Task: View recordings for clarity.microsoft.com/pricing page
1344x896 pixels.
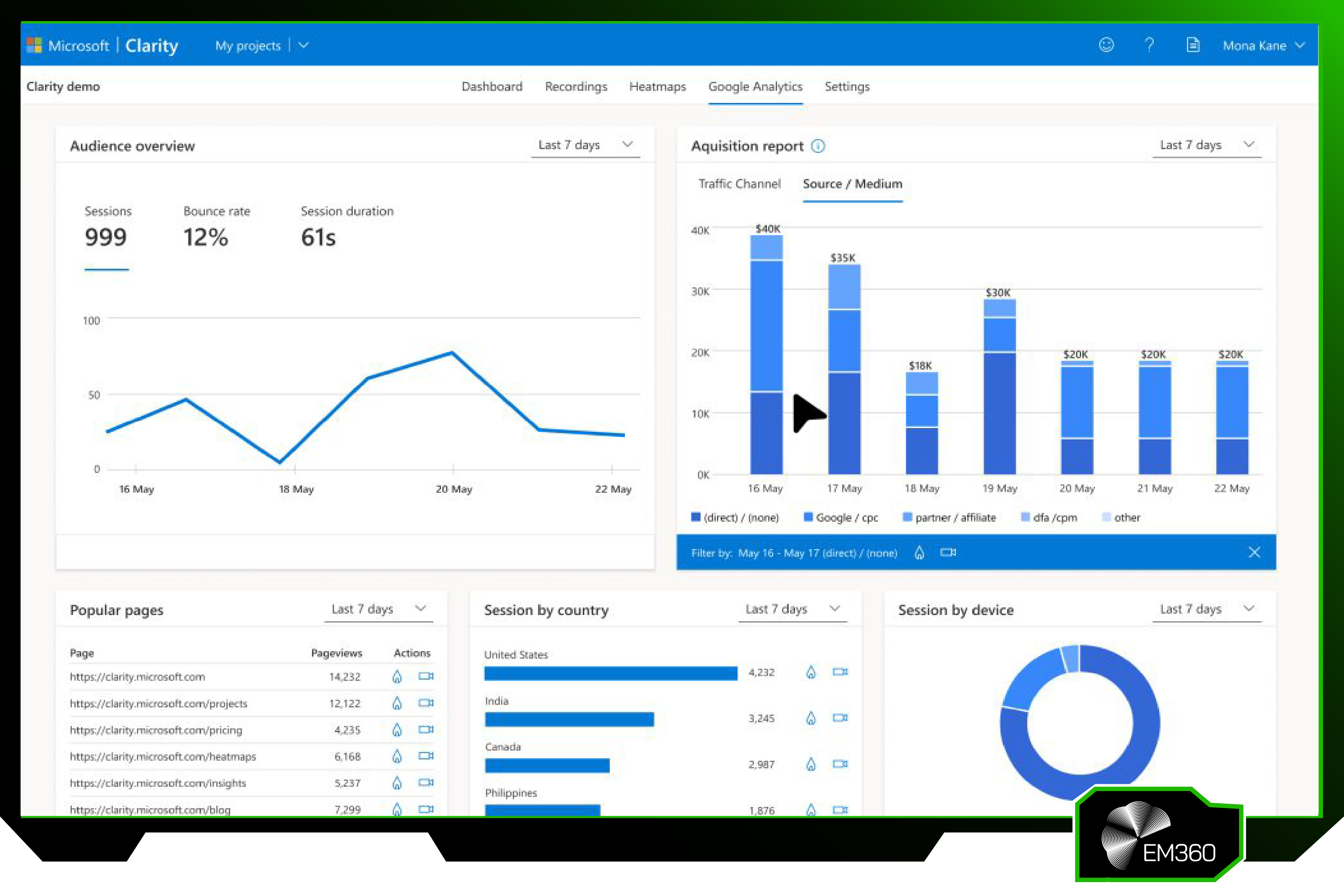Action: pos(426,730)
